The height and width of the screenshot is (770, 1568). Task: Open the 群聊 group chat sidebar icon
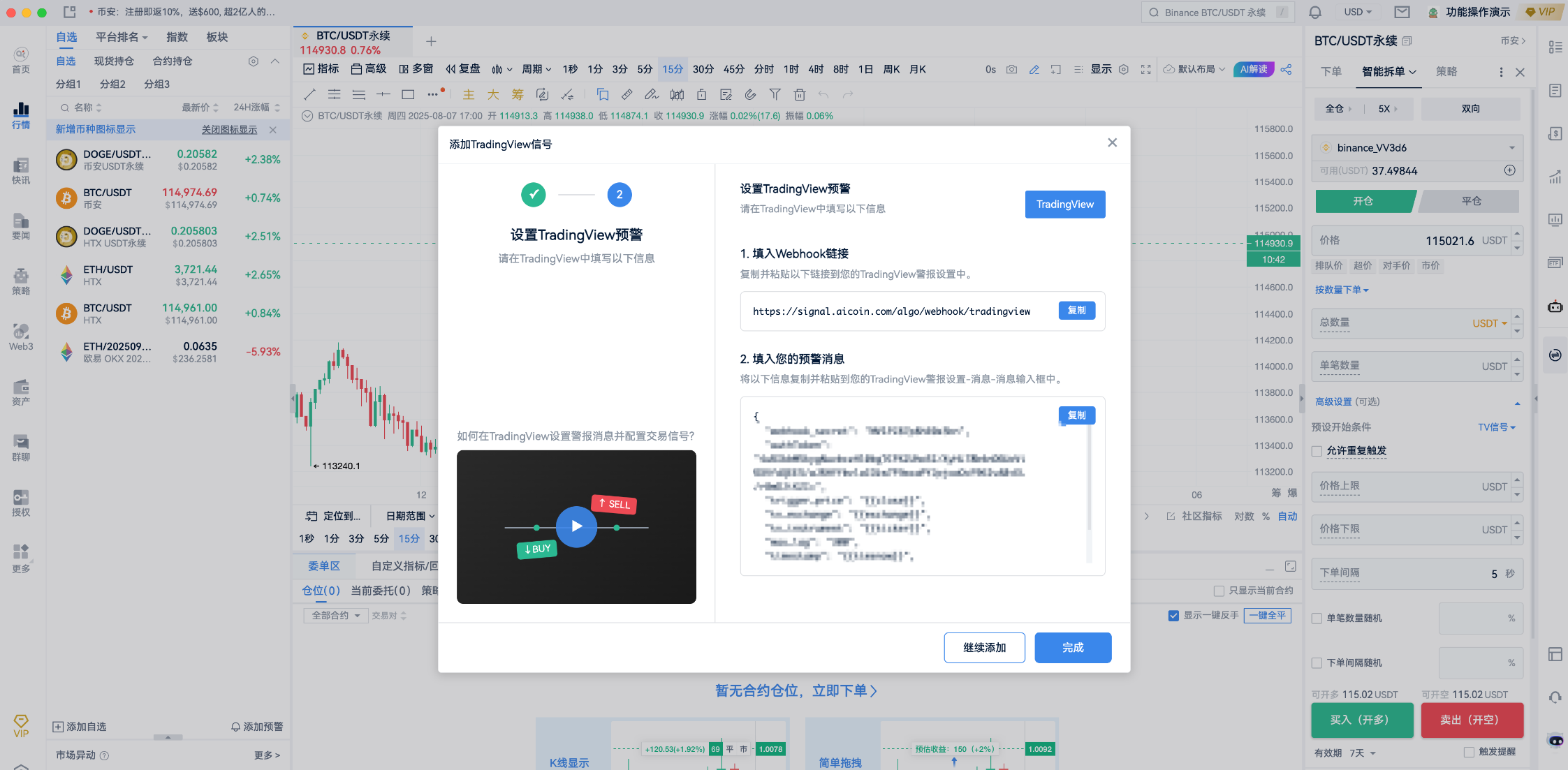point(21,448)
